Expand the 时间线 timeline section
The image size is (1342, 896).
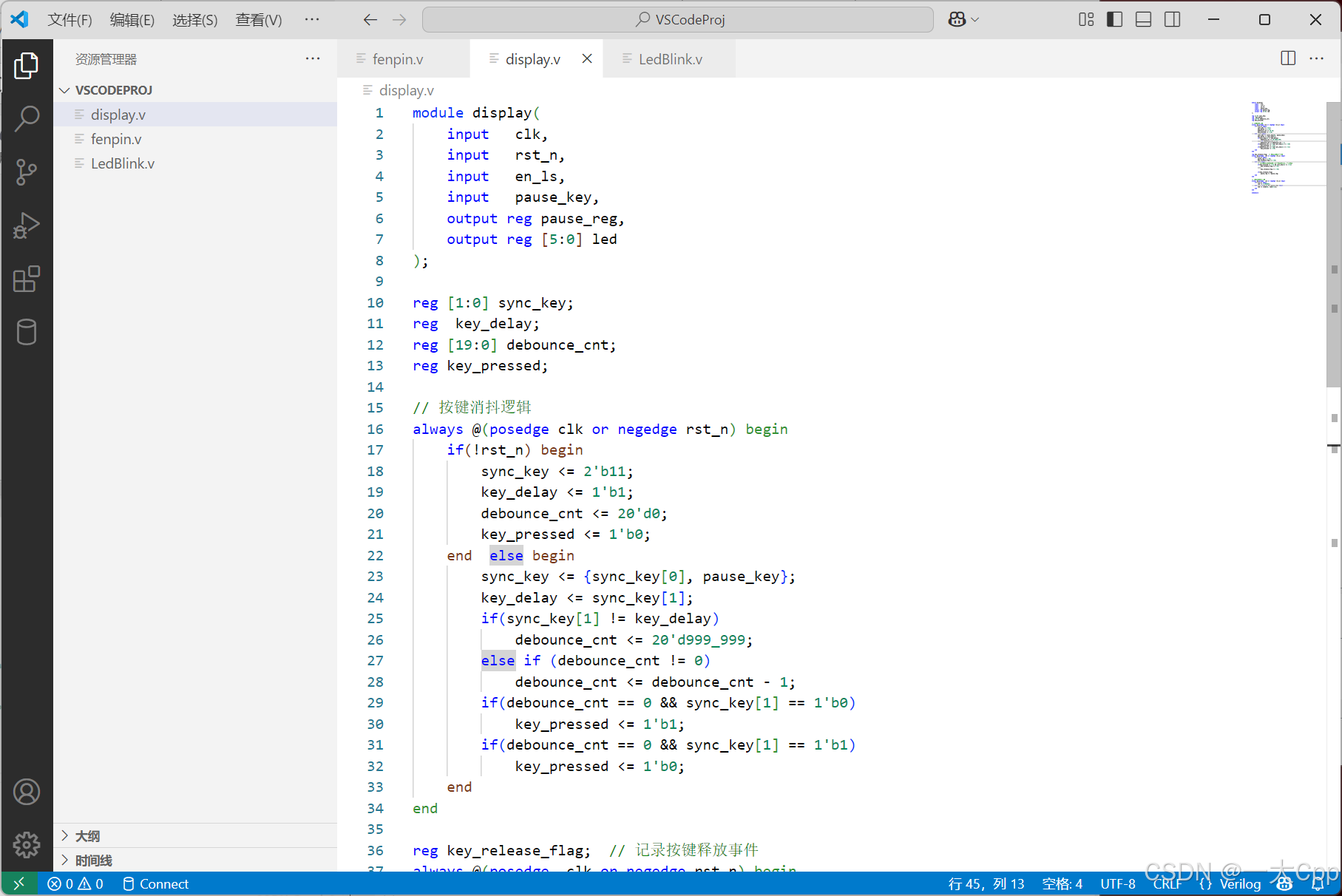(195, 861)
